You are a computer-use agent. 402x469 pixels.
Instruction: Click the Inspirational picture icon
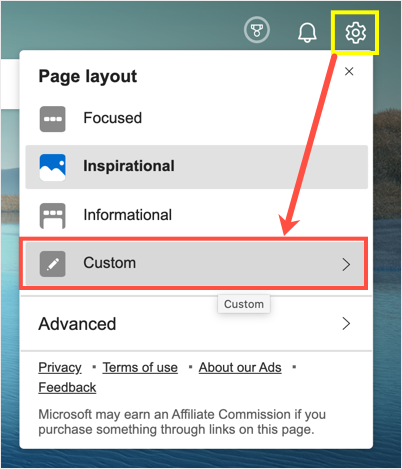(53, 167)
